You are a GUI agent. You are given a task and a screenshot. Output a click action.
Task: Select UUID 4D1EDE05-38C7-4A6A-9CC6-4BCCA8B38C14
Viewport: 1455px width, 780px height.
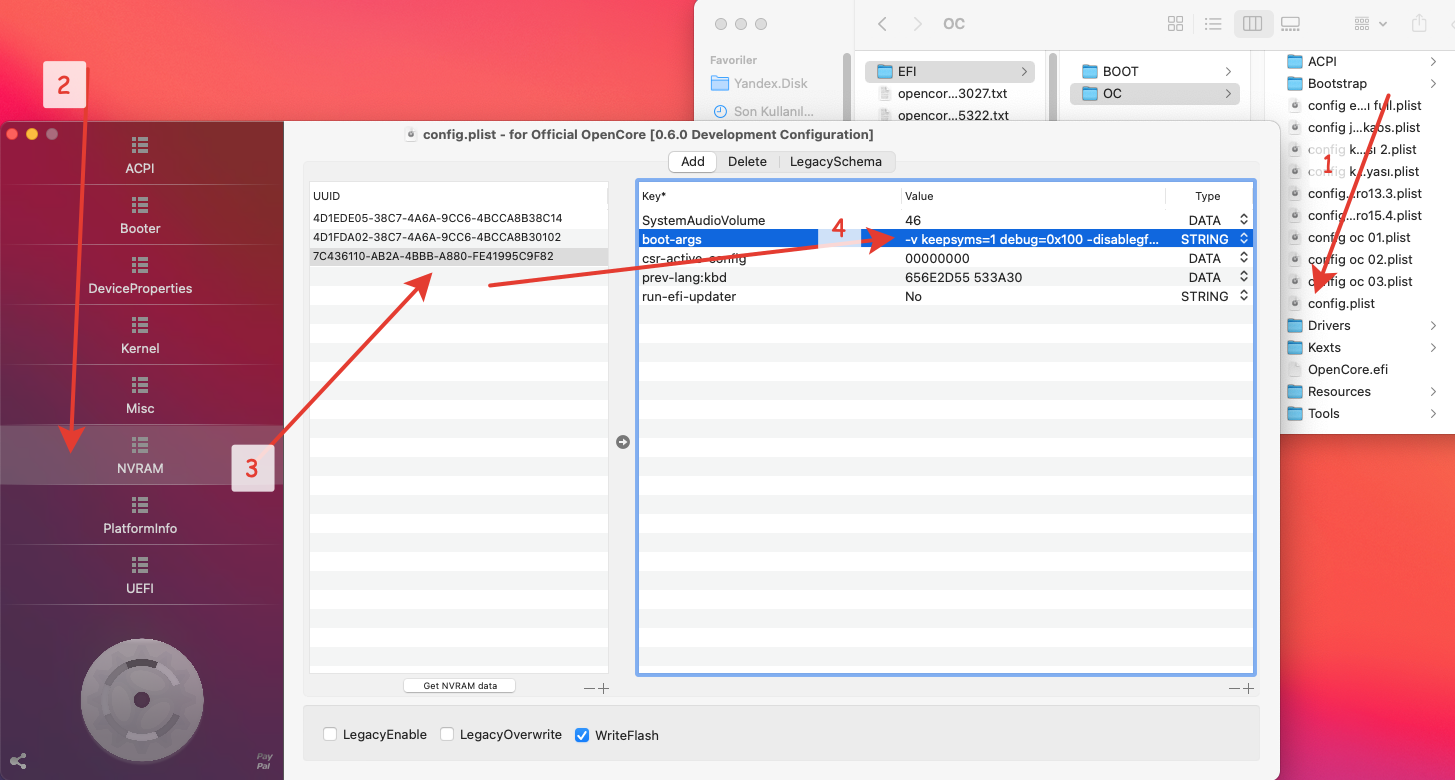click(x=458, y=218)
